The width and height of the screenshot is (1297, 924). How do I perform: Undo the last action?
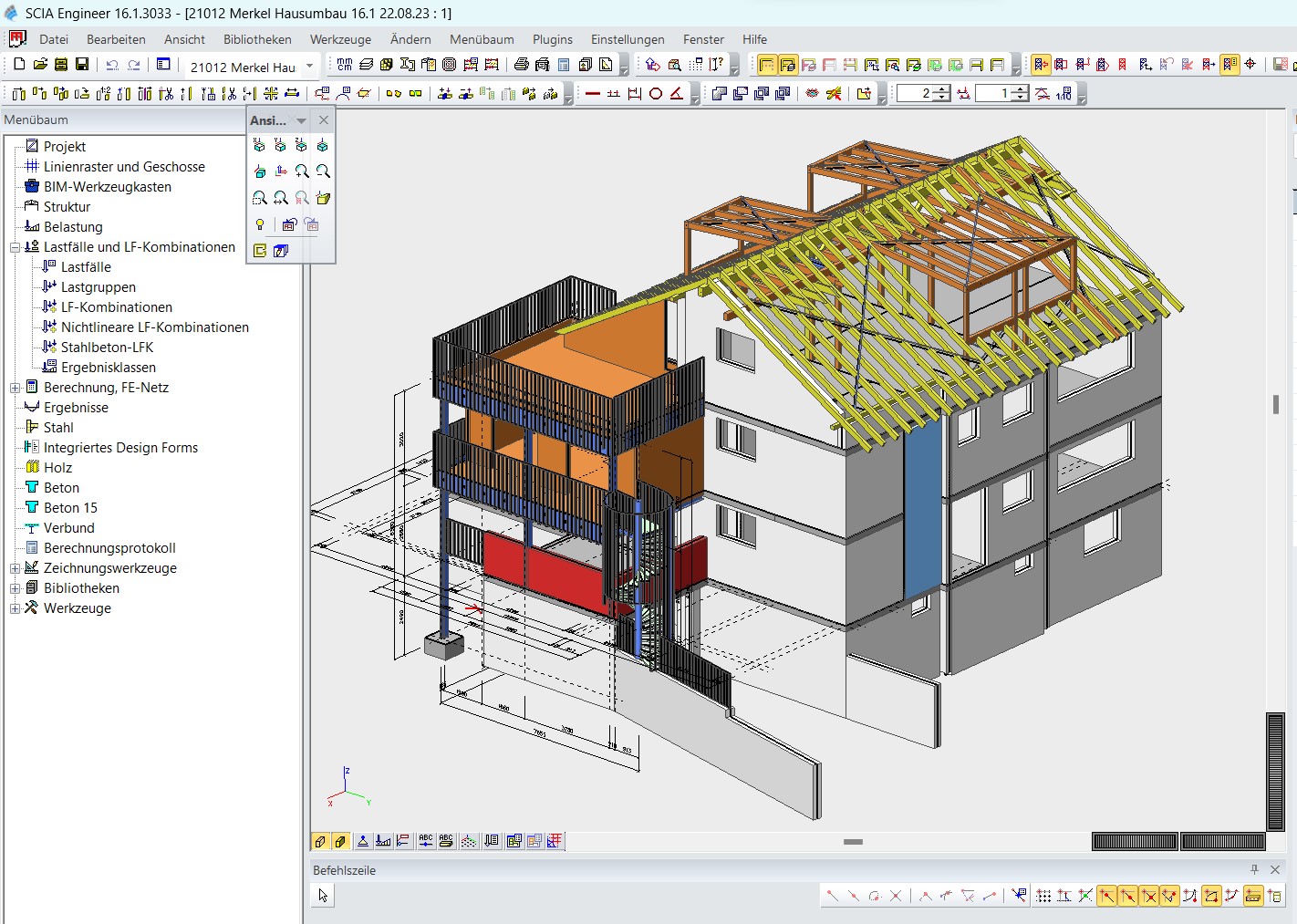pyautogui.click(x=112, y=65)
